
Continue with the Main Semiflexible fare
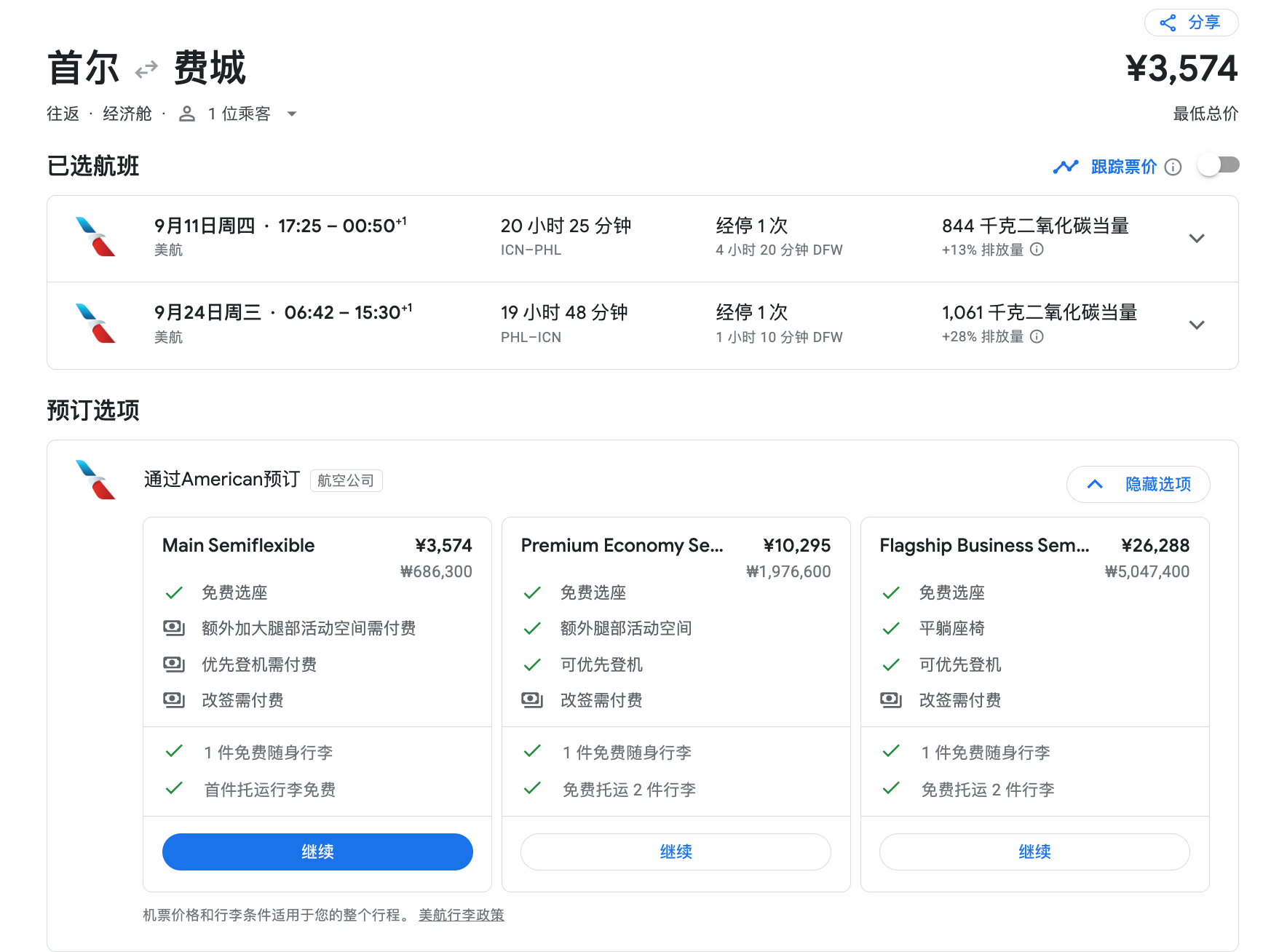[317, 852]
